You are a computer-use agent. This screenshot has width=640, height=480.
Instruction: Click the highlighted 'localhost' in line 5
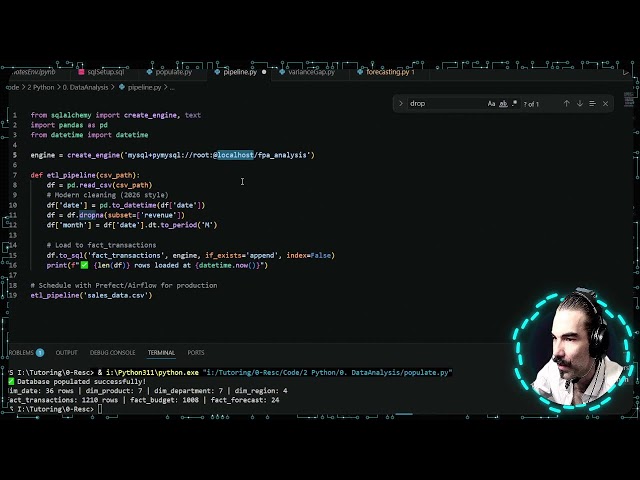(x=235, y=155)
